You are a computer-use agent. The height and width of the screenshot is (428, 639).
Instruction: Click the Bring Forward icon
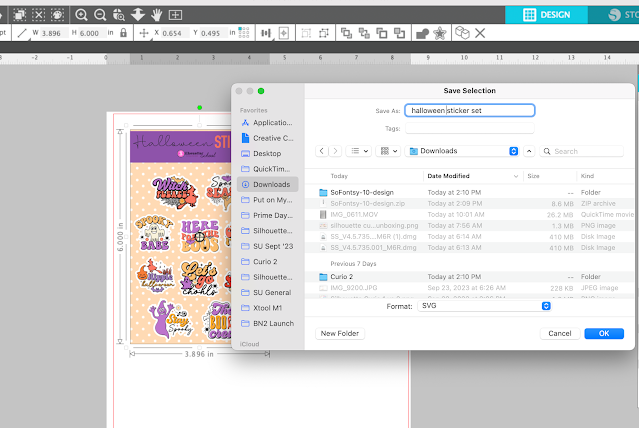pos(382,33)
